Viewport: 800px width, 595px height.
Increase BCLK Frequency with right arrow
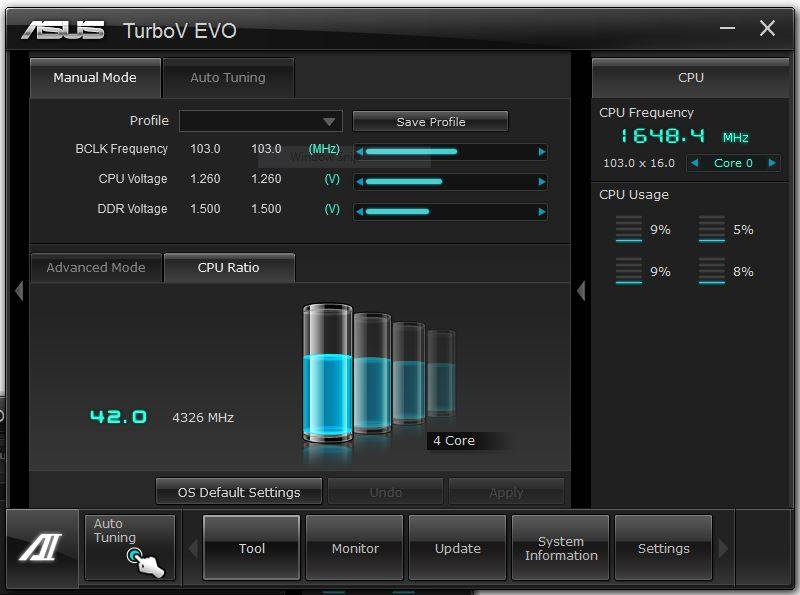coord(542,152)
